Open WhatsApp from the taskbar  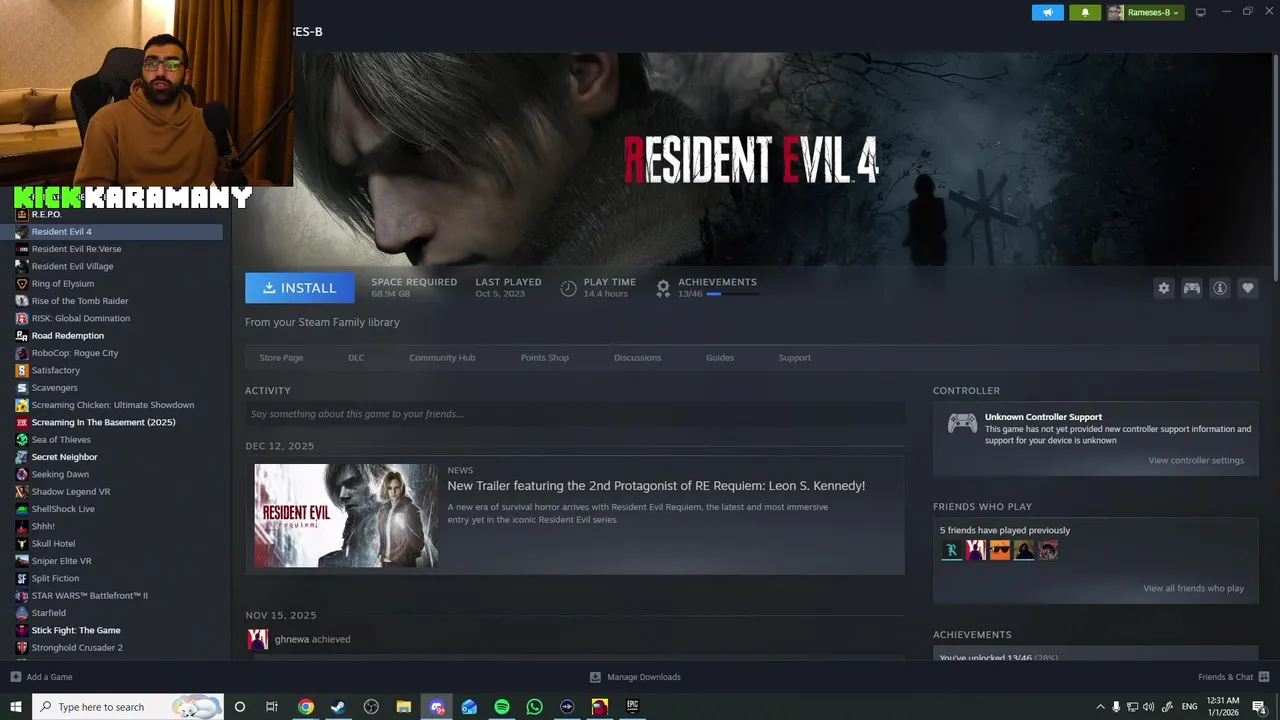click(x=534, y=707)
